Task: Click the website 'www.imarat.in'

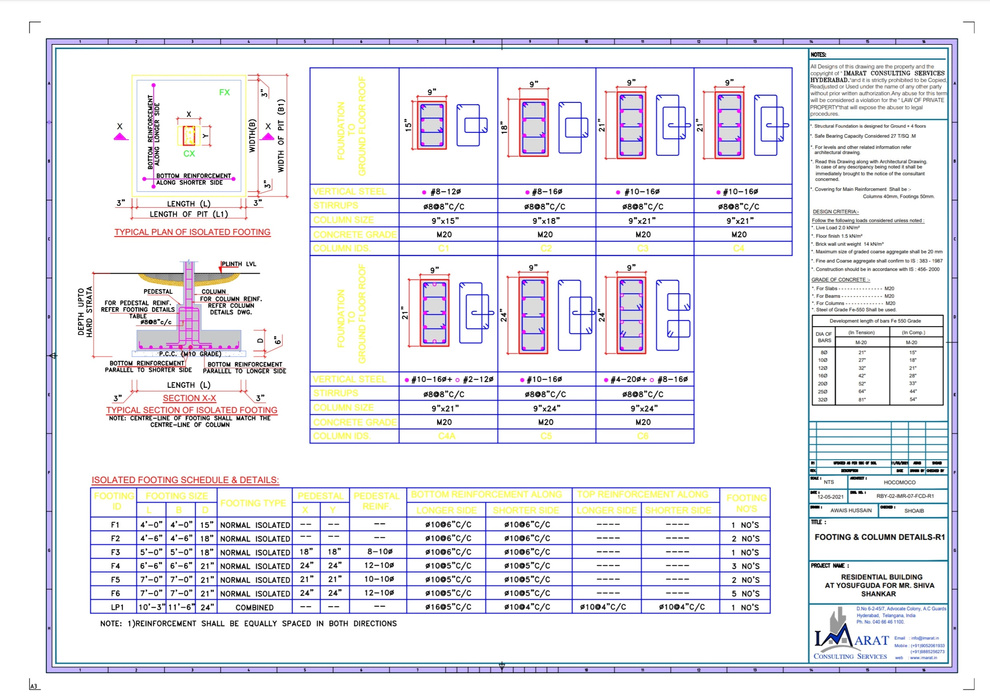Action: [924, 658]
